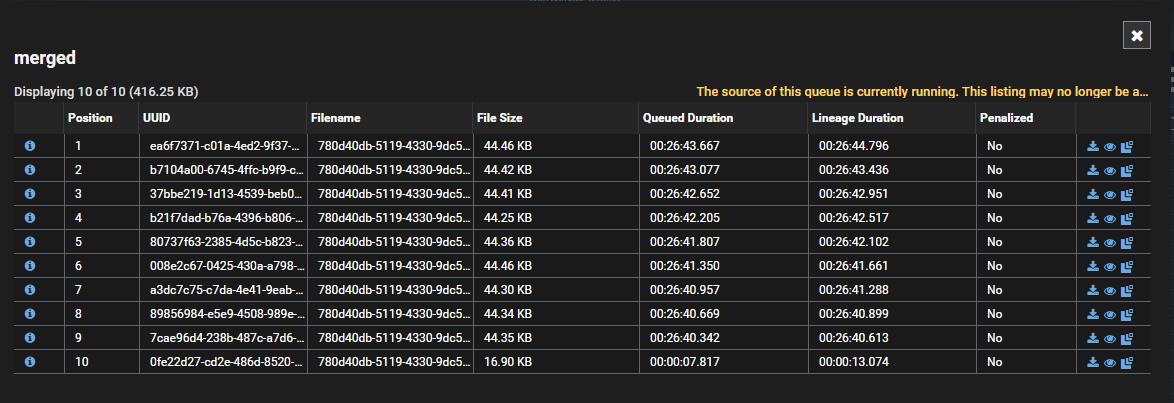The height and width of the screenshot is (403, 1174).
Task: Click the 'merged' queue title
Action: click(x=45, y=58)
